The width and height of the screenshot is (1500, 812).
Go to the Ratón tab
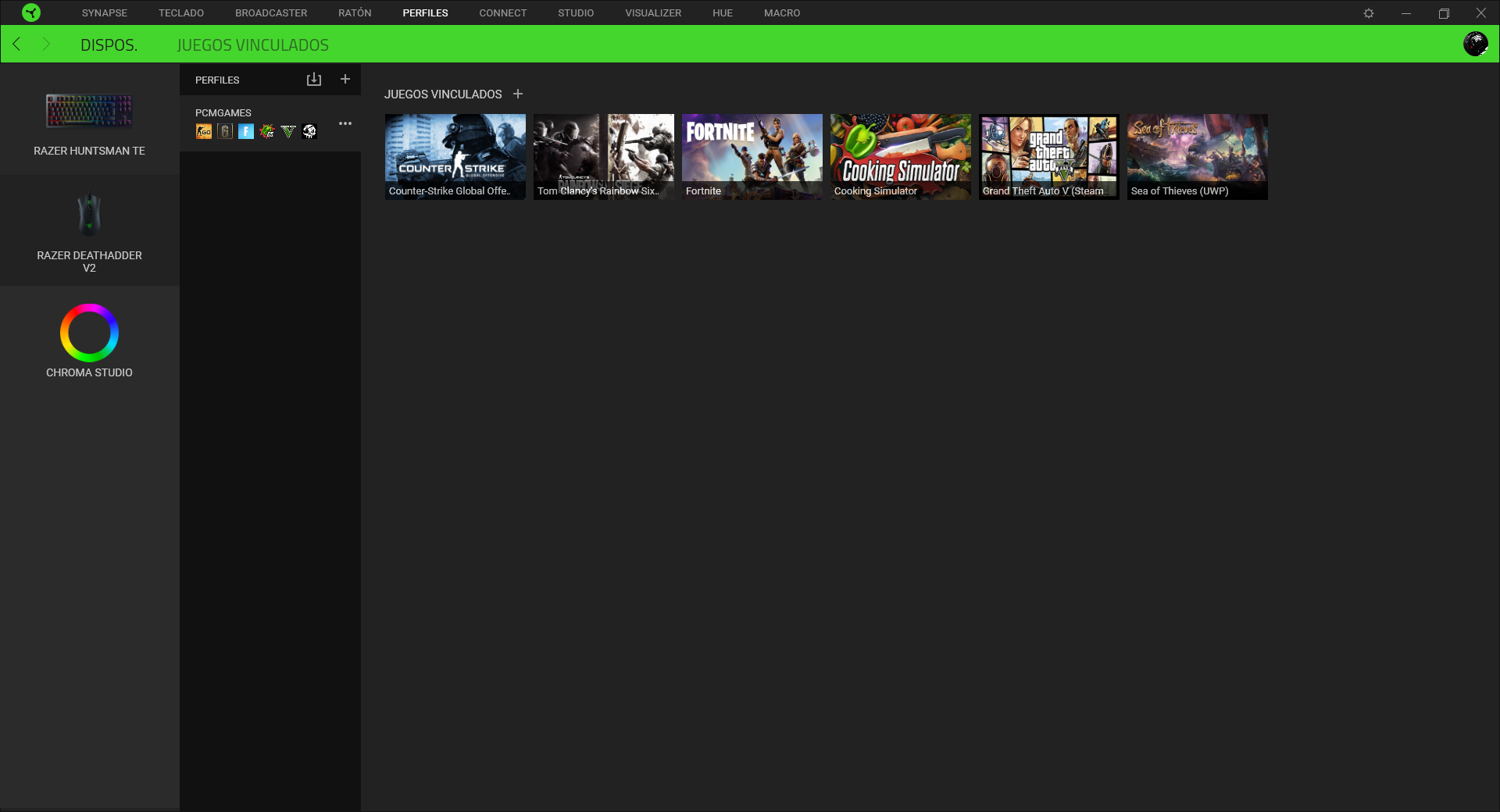(355, 13)
